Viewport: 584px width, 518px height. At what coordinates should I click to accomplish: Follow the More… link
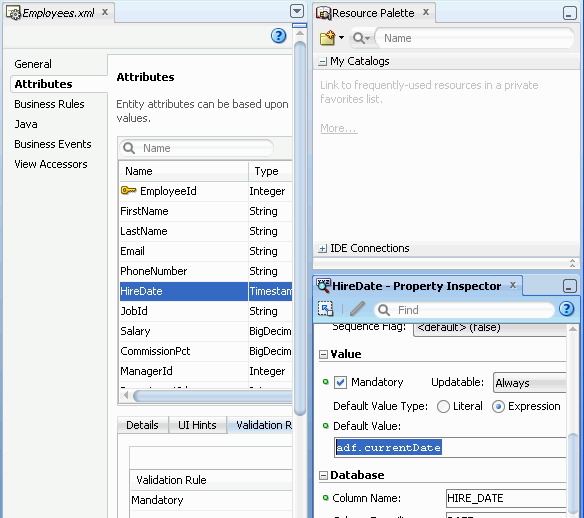(x=339, y=128)
